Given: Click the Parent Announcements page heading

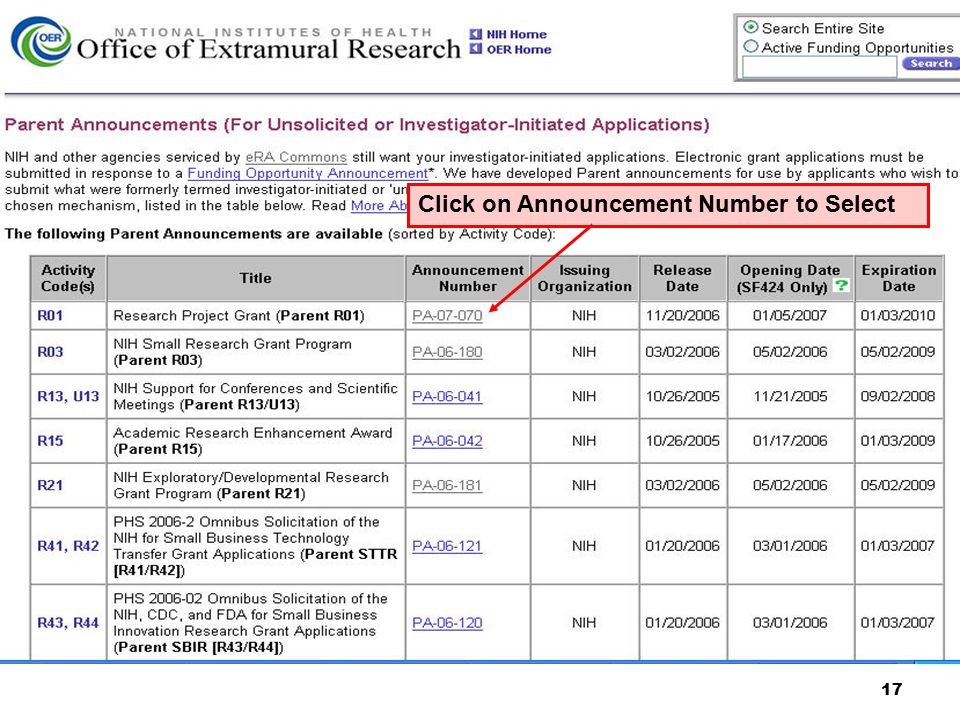Looking at the screenshot, I should tap(357, 125).
